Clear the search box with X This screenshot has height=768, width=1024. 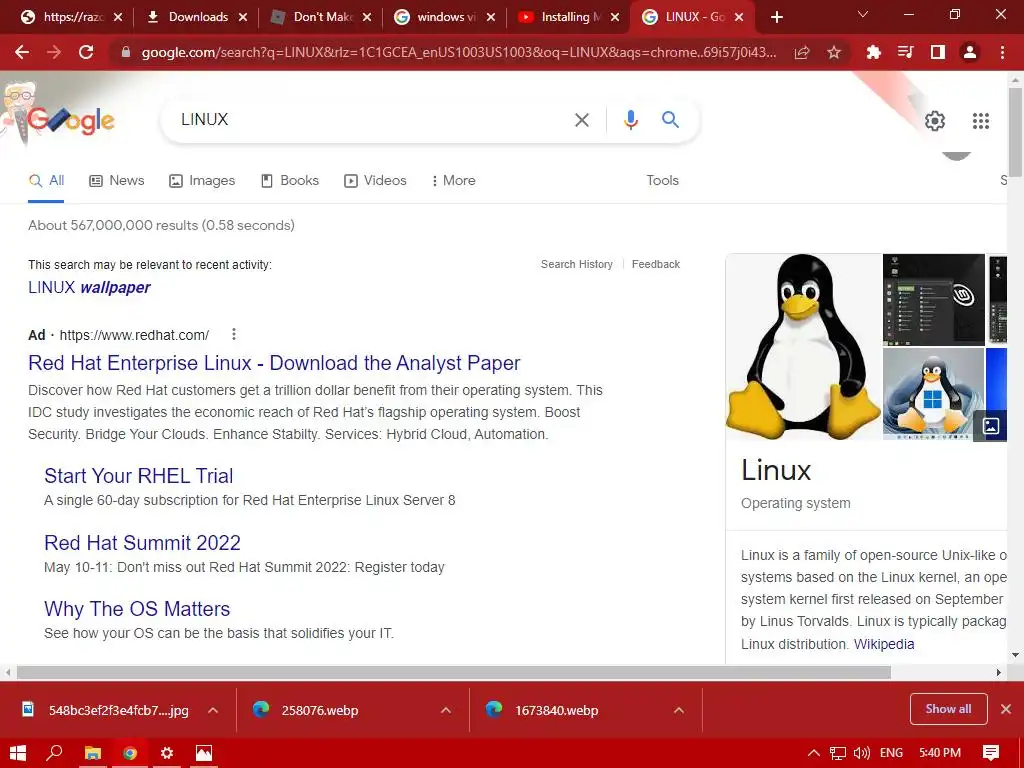tap(582, 120)
